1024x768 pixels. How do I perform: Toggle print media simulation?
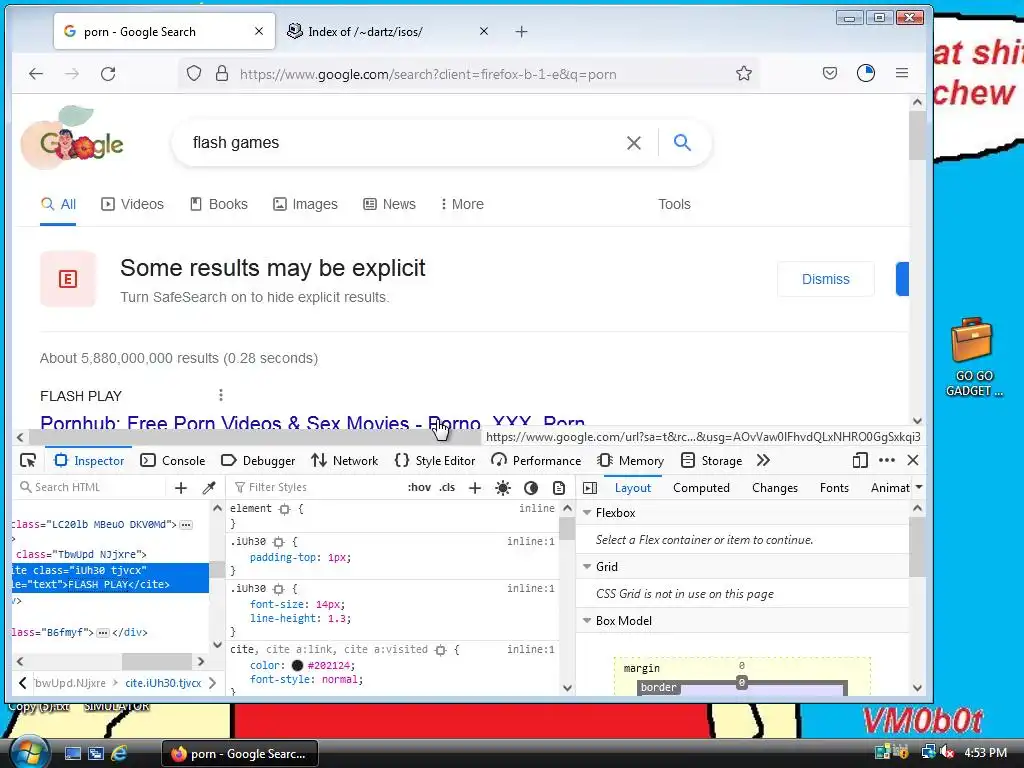[x=558, y=487]
